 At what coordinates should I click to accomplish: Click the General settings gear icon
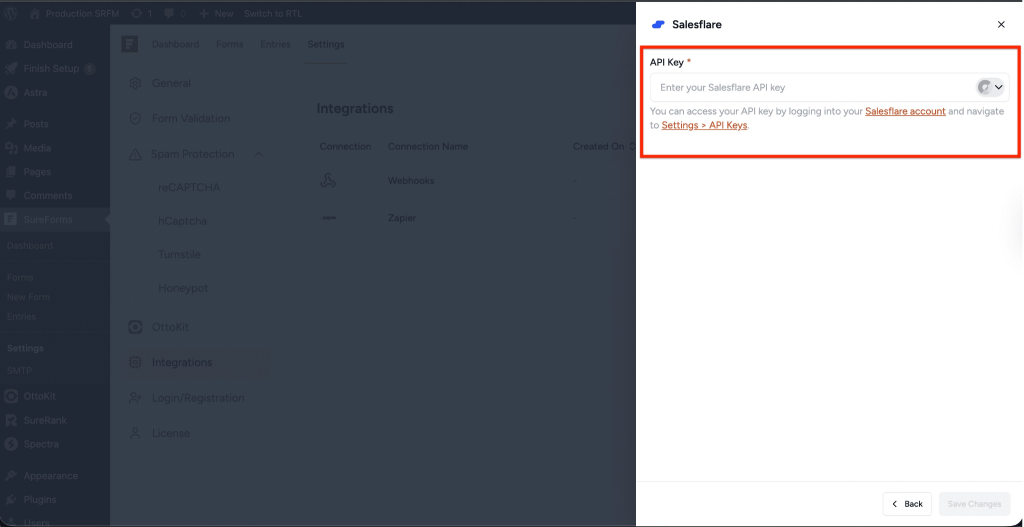pyautogui.click(x=135, y=83)
